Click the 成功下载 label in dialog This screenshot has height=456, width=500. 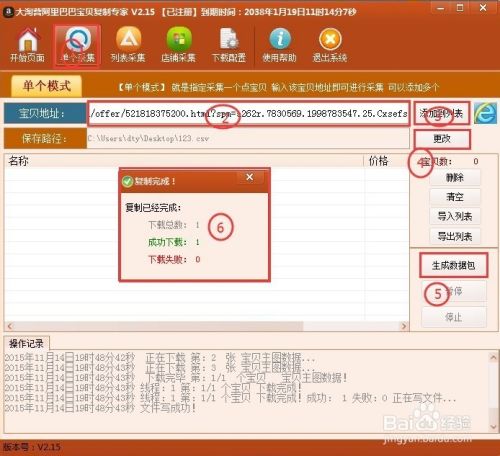tap(167, 242)
